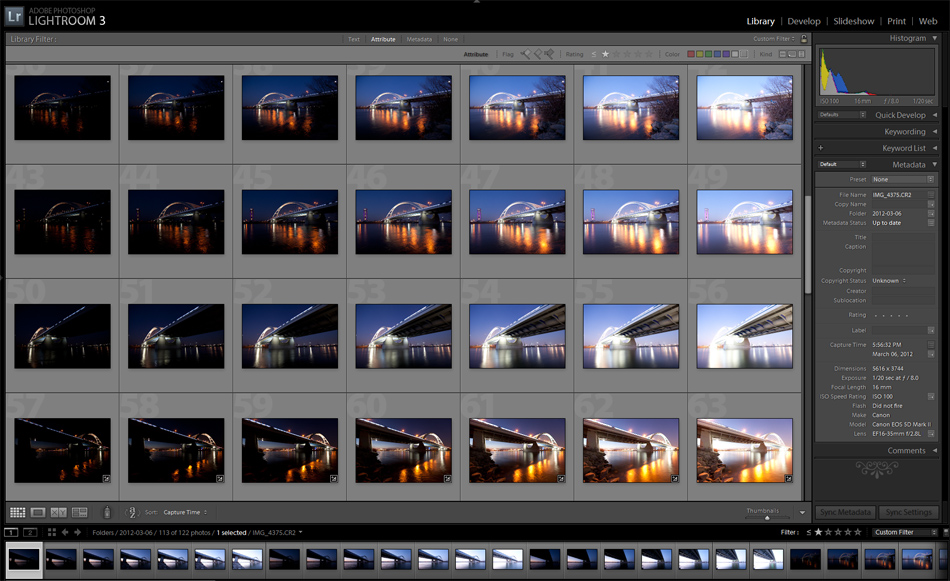
Task: Open Survey view icon
Action: [x=79, y=513]
